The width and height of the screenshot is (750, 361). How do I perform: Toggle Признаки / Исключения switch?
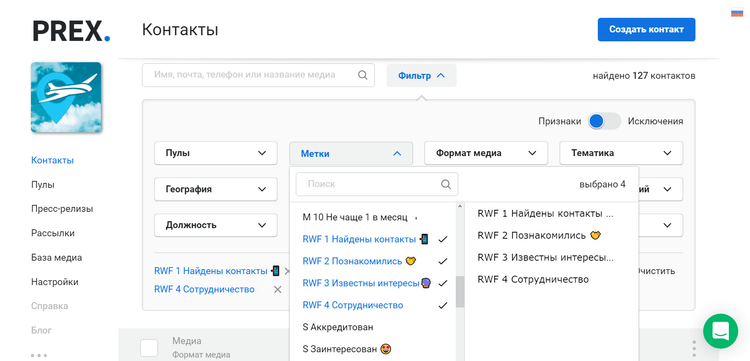[604, 121]
